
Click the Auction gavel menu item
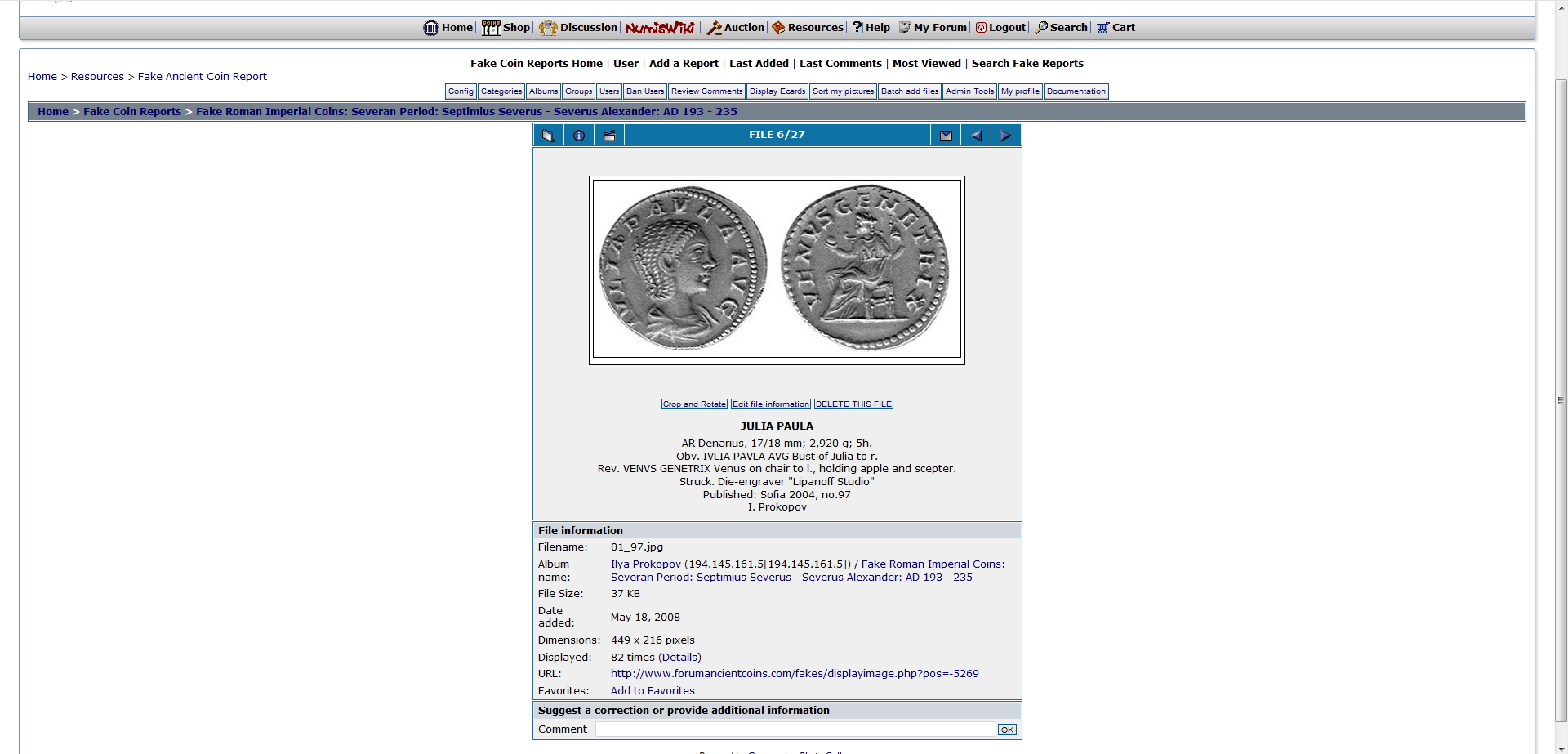click(x=735, y=28)
